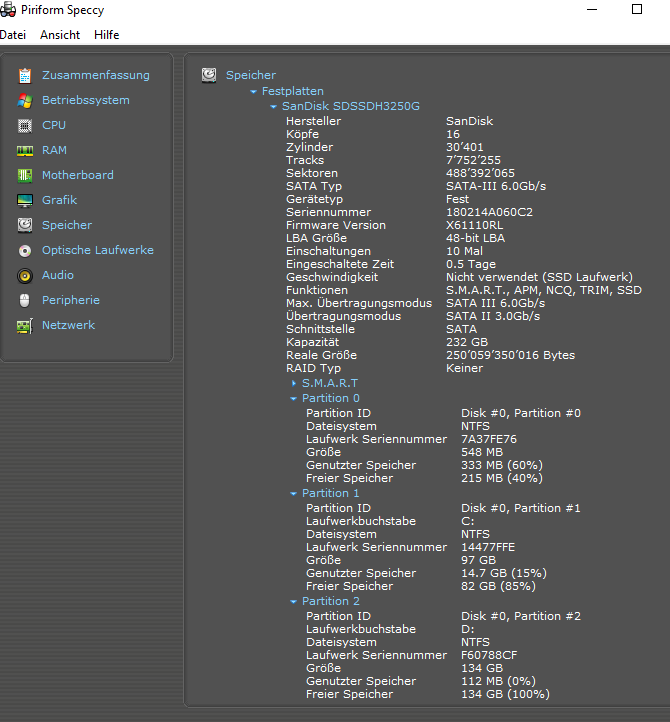This screenshot has height=722, width=670.
Task: Open the Datei menu
Action: coord(13,35)
